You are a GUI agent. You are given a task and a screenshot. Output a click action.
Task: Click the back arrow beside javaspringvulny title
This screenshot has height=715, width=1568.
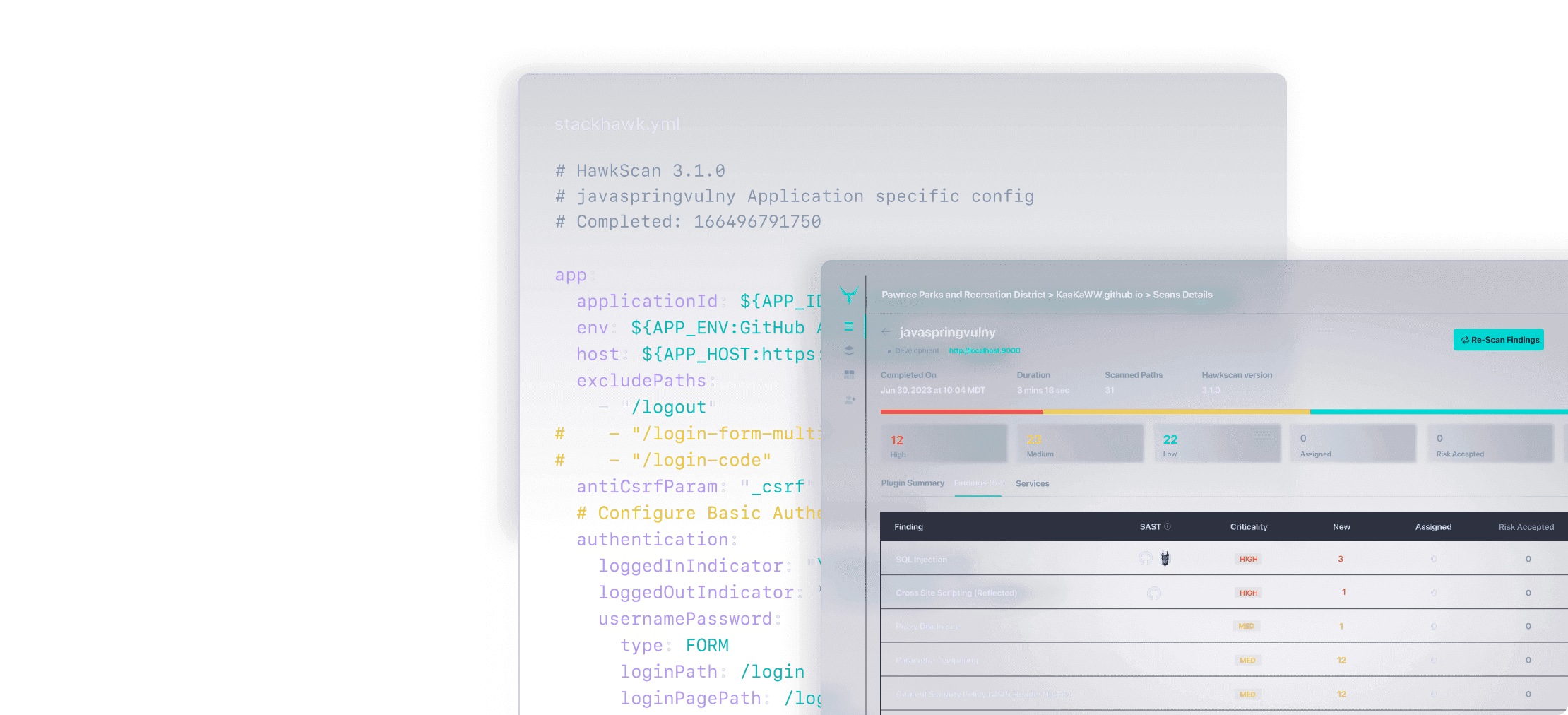click(886, 332)
